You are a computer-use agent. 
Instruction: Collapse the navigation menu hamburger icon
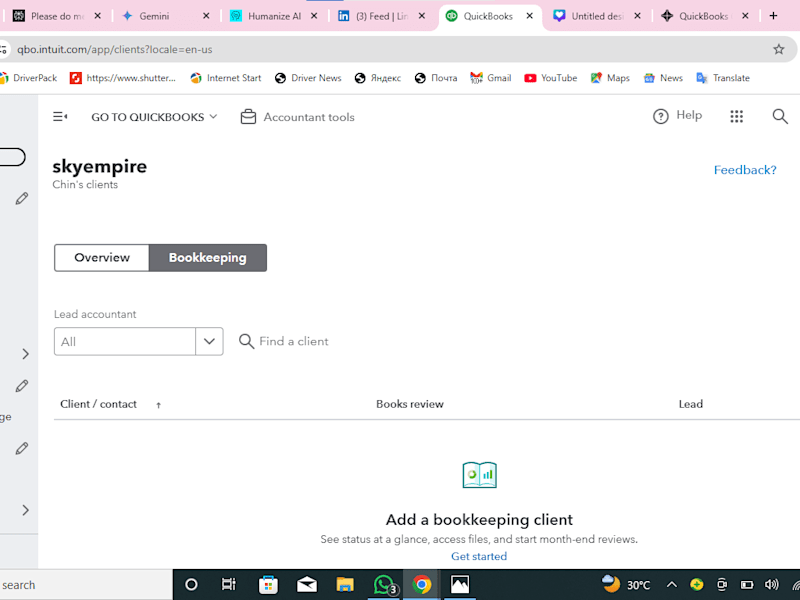[x=60, y=117]
